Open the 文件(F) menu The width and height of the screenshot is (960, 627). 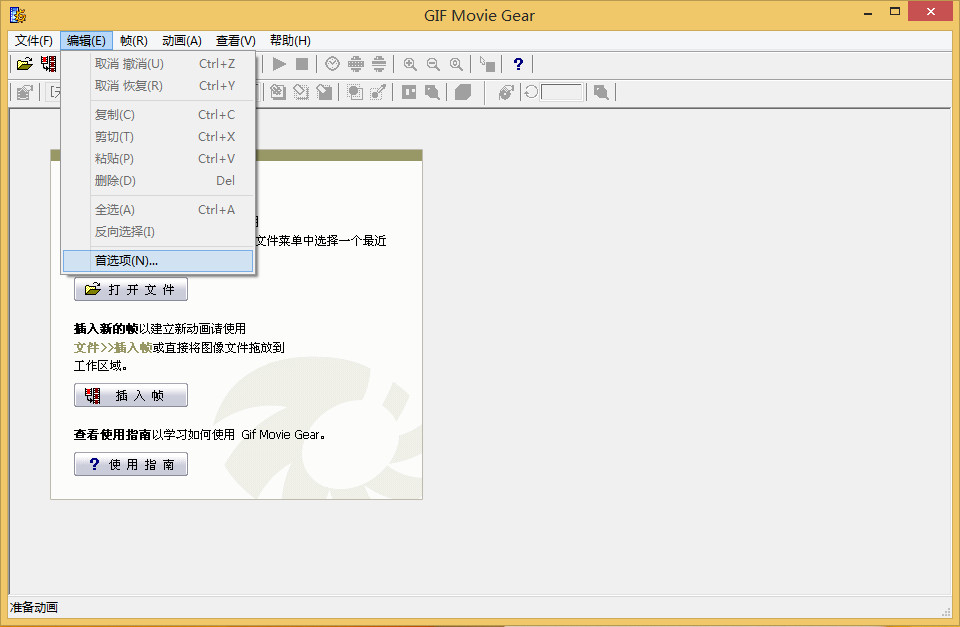(x=34, y=40)
